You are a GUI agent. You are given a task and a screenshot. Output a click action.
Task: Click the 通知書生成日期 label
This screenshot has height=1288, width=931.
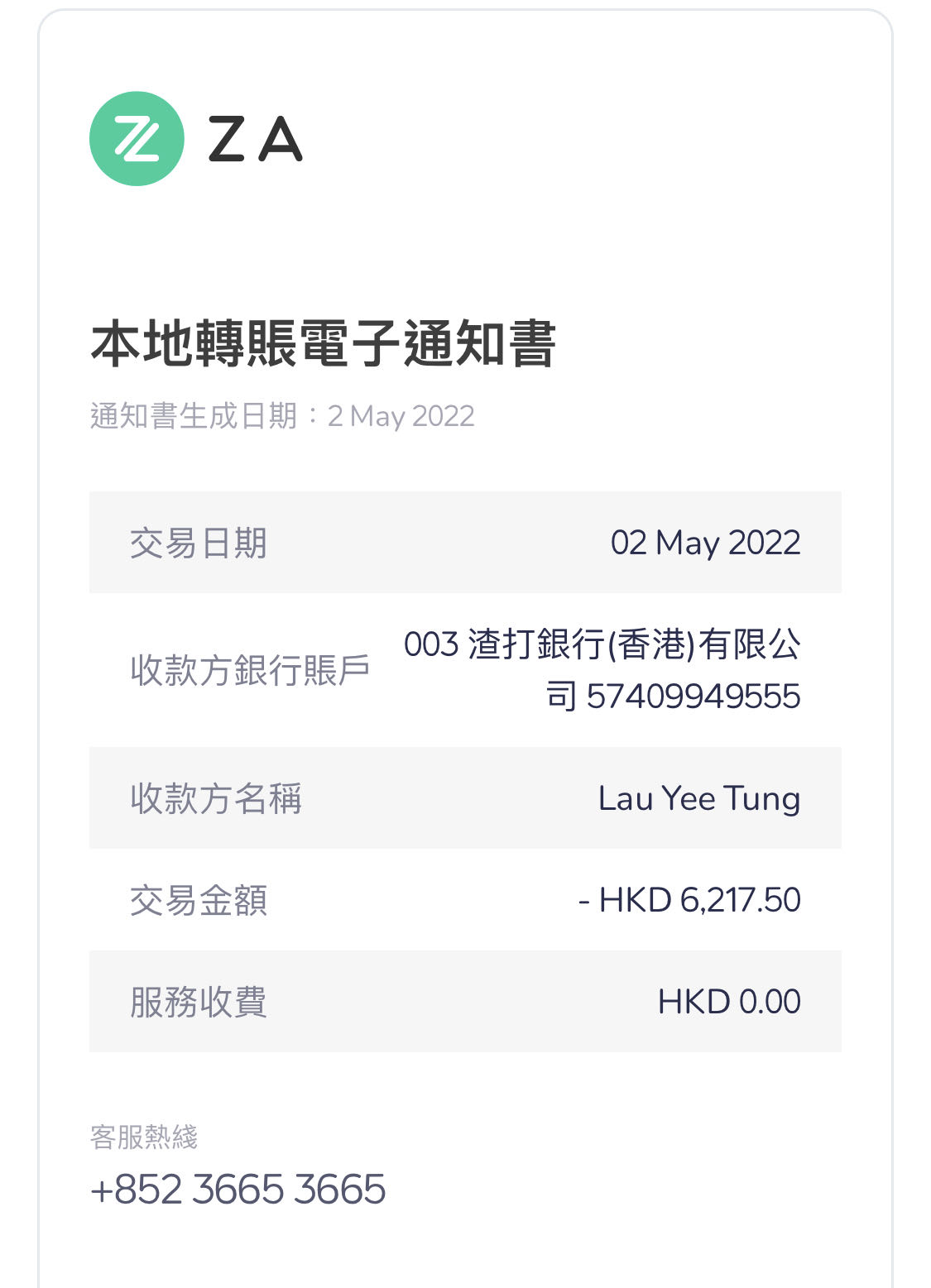(x=193, y=416)
